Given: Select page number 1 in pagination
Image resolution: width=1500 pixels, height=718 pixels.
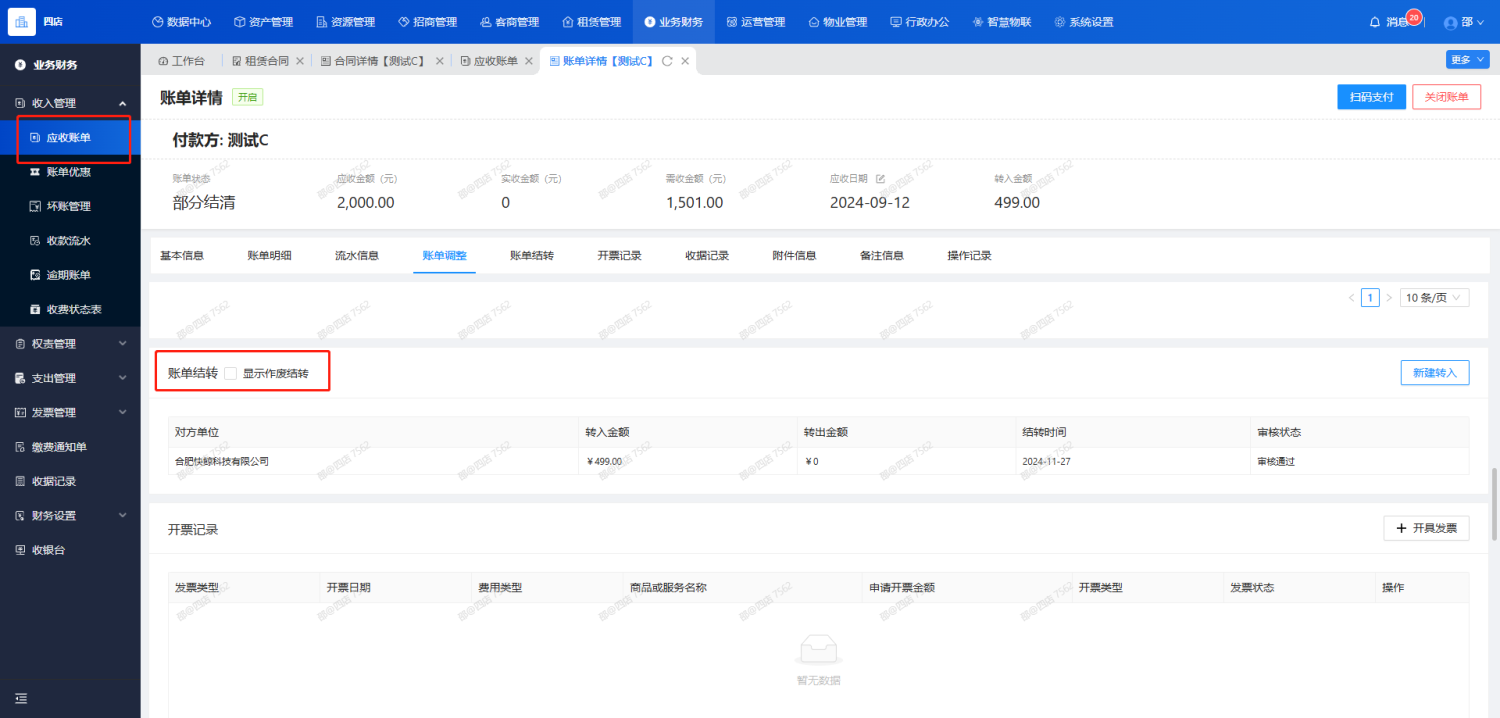Looking at the screenshot, I should point(1370,297).
